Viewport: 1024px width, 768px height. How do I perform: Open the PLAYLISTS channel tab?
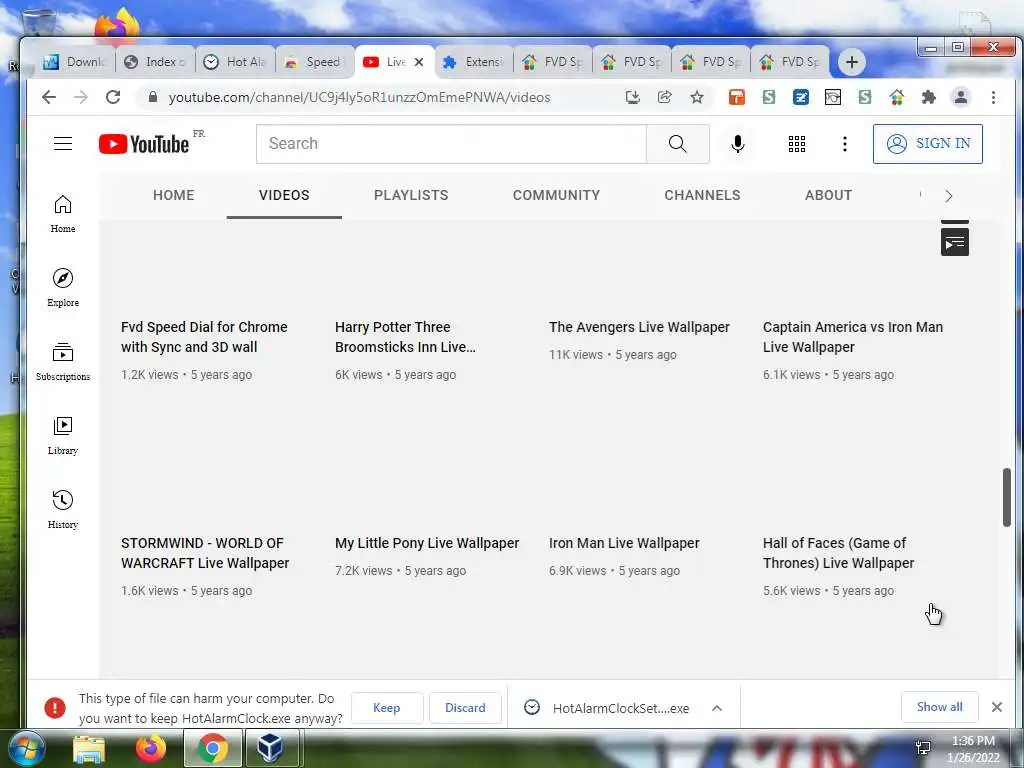coord(411,195)
